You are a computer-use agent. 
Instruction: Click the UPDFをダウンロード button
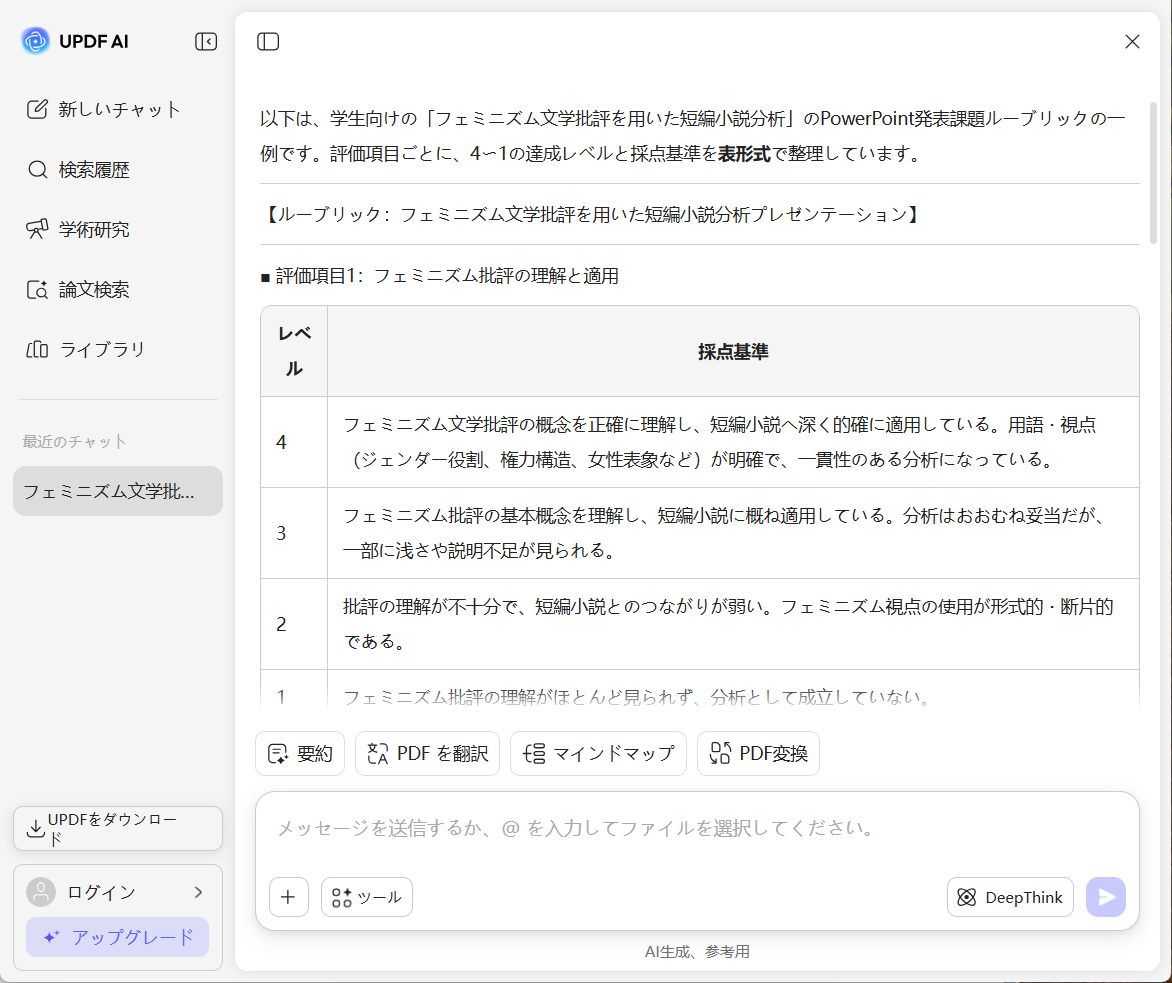[x=118, y=828]
